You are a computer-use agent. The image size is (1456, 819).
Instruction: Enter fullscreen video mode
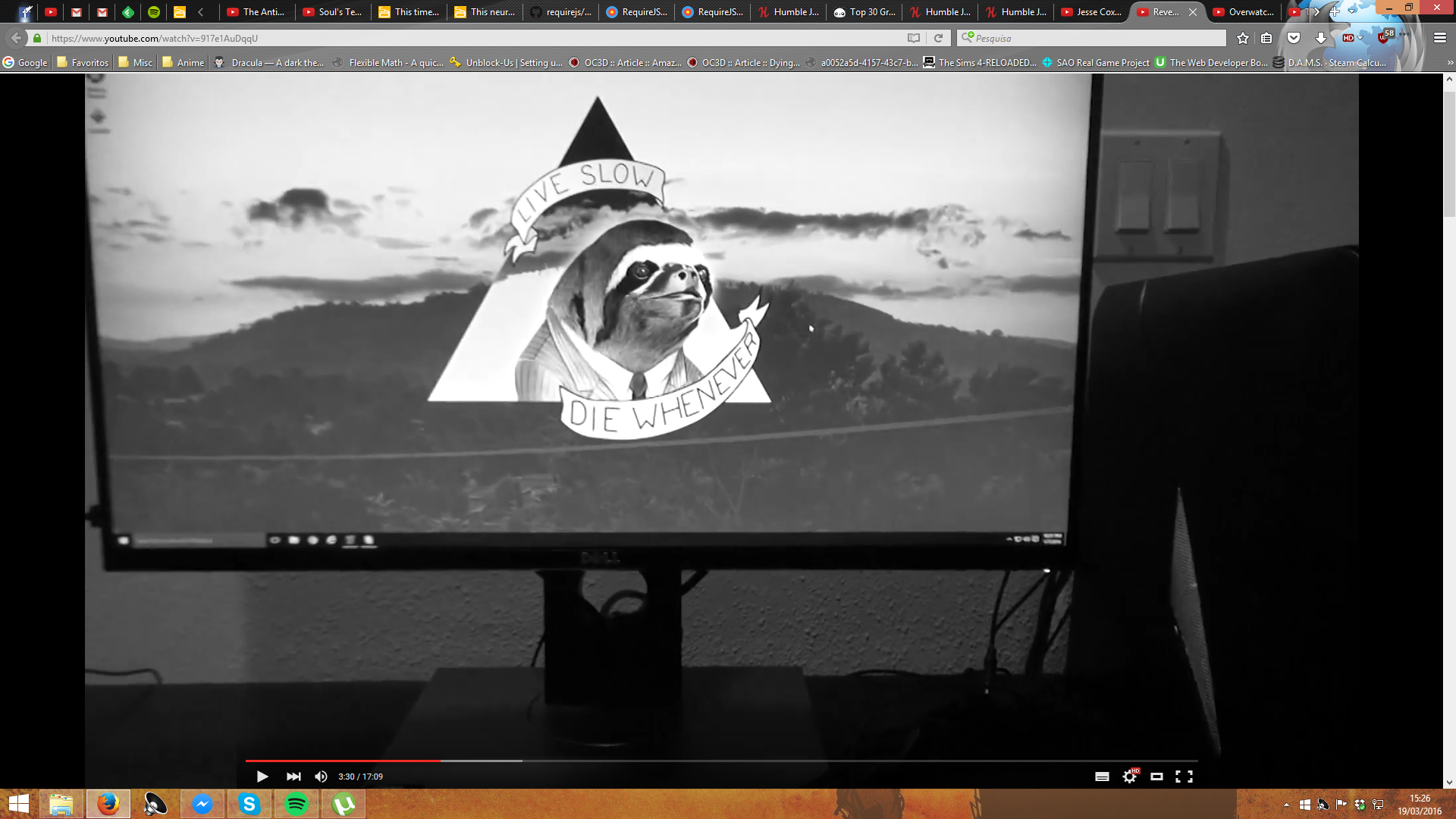point(1184,777)
